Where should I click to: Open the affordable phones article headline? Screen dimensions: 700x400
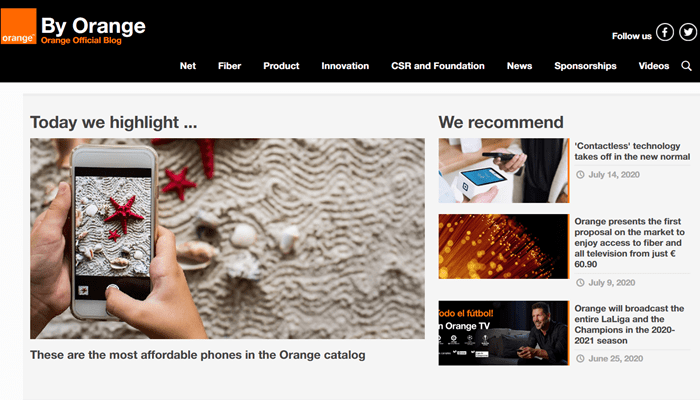point(198,355)
